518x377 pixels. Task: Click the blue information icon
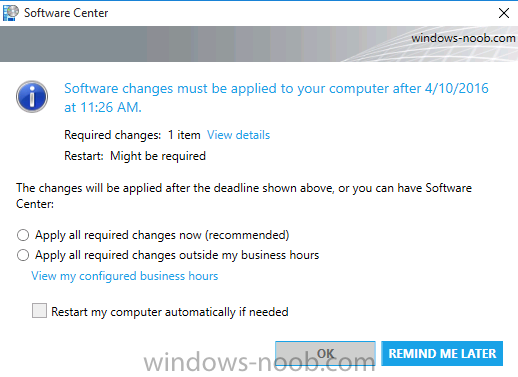click(32, 97)
